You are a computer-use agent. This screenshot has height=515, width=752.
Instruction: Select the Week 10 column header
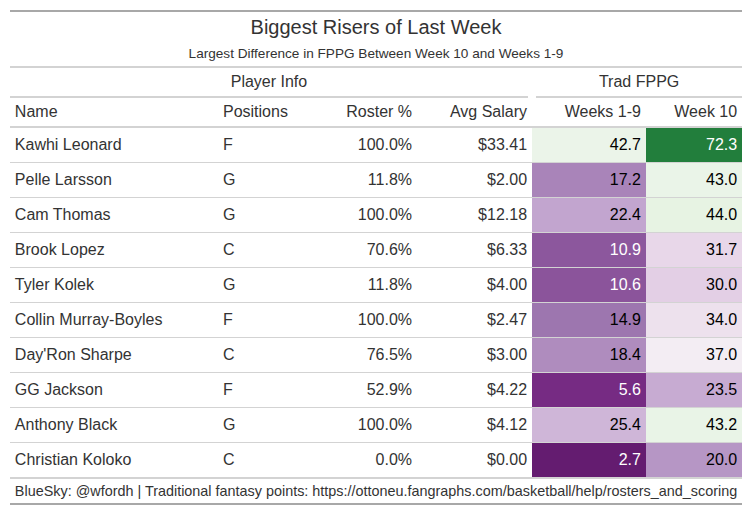(705, 111)
